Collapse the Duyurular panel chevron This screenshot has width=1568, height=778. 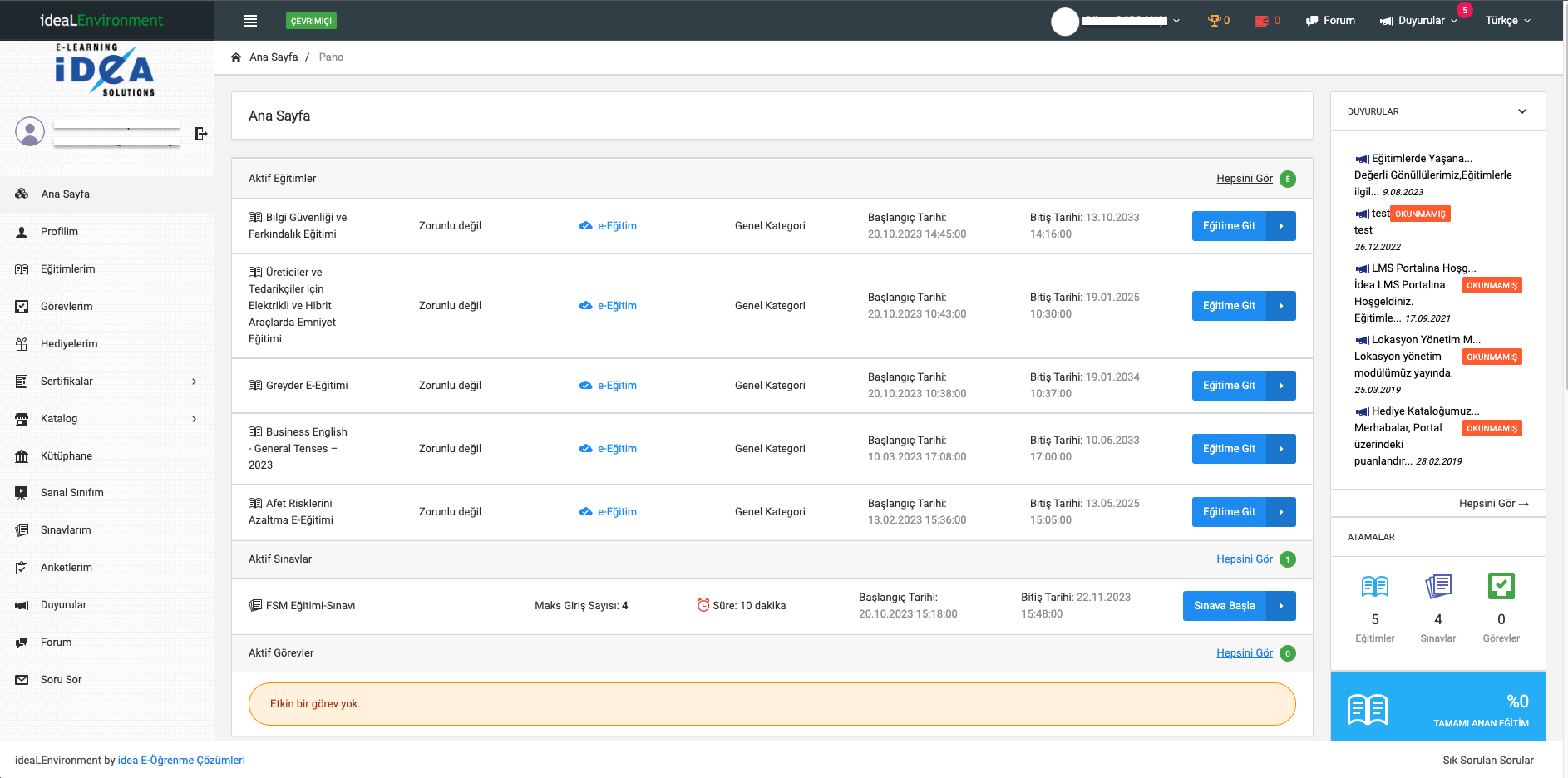click(1522, 111)
